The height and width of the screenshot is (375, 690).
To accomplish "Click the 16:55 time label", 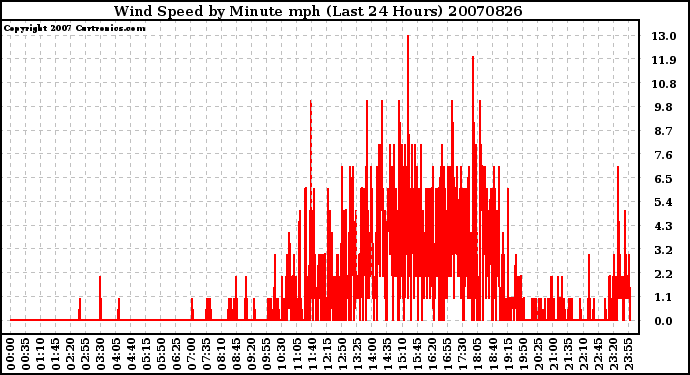I will pyautogui.click(x=448, y=355).
